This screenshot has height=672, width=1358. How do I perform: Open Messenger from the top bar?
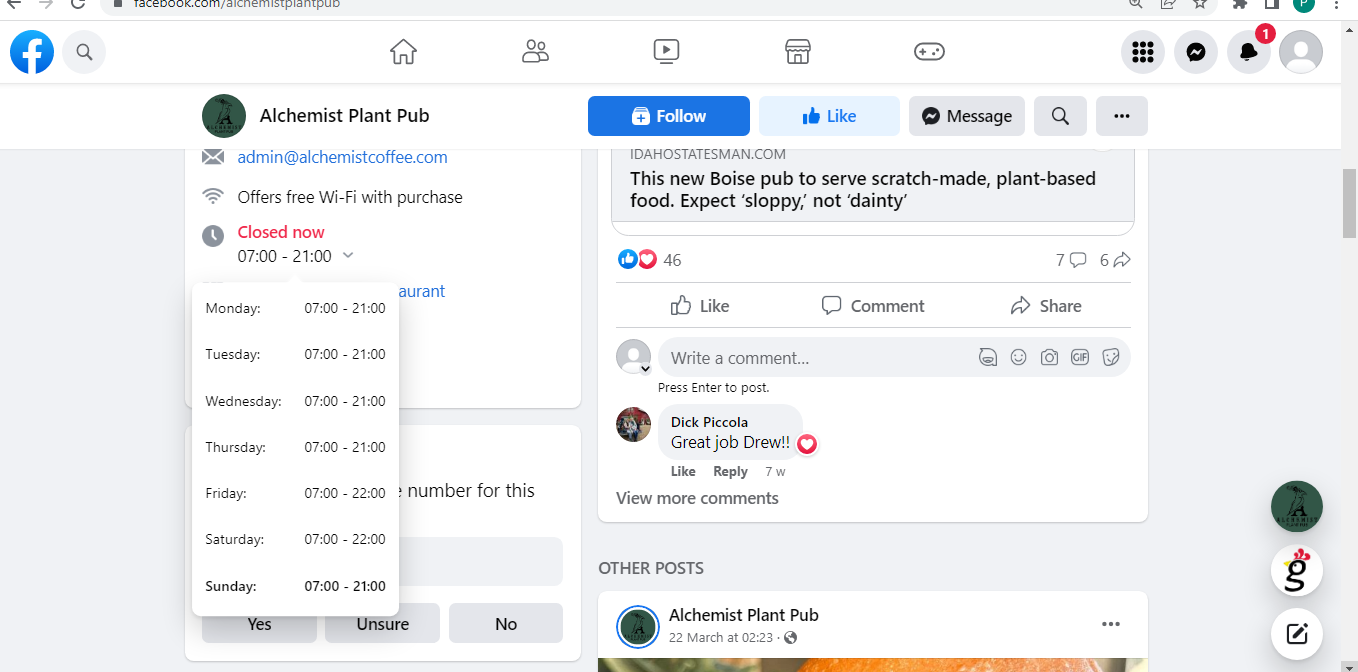[1196, 52]
